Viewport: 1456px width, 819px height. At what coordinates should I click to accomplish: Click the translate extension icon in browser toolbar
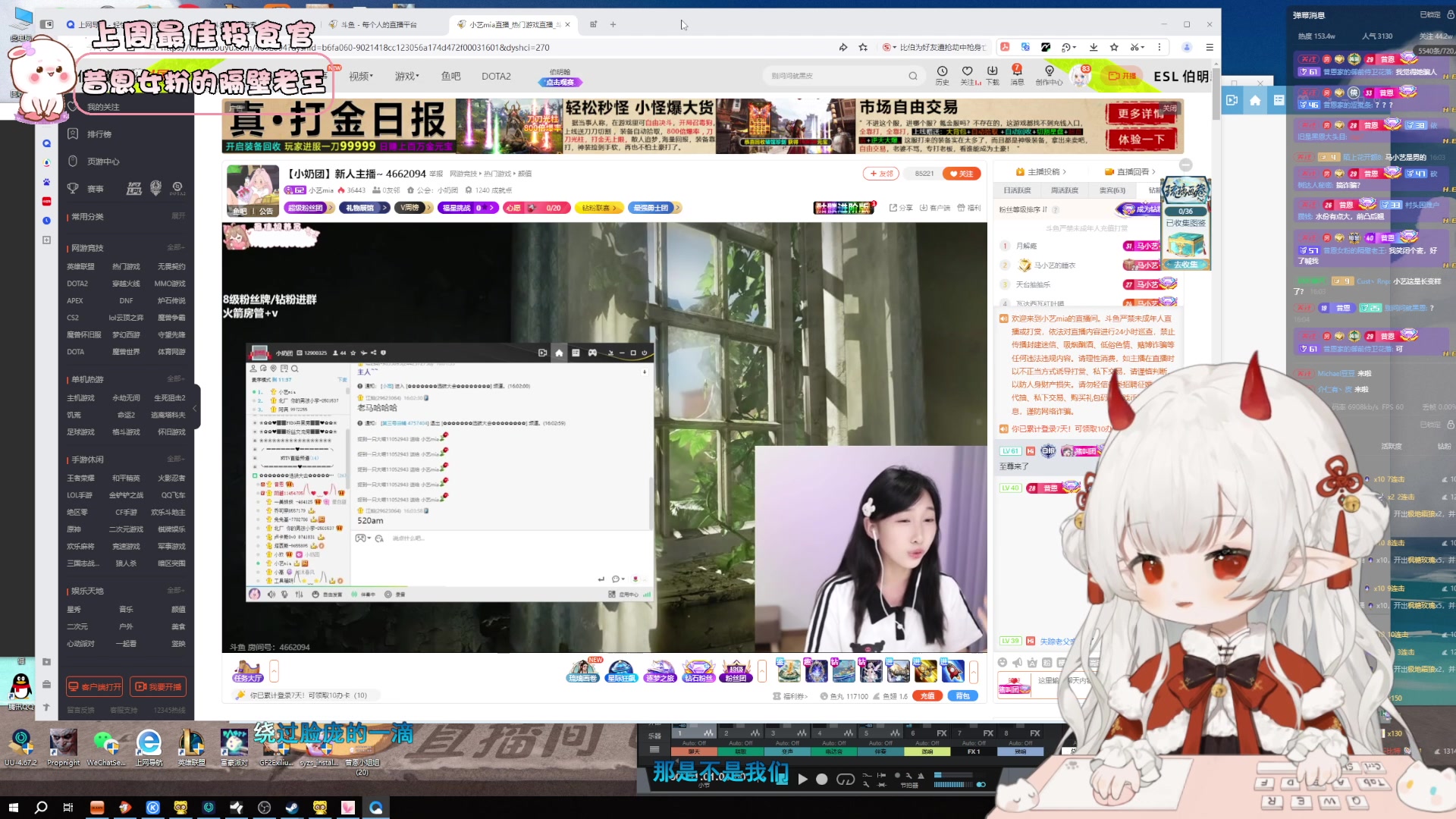[1025, 47]
